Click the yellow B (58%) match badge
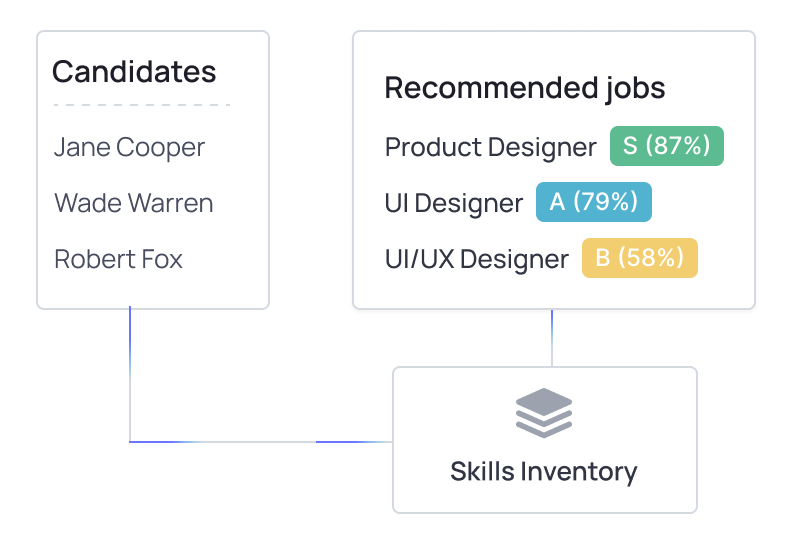810x544 pixels. 639,258
